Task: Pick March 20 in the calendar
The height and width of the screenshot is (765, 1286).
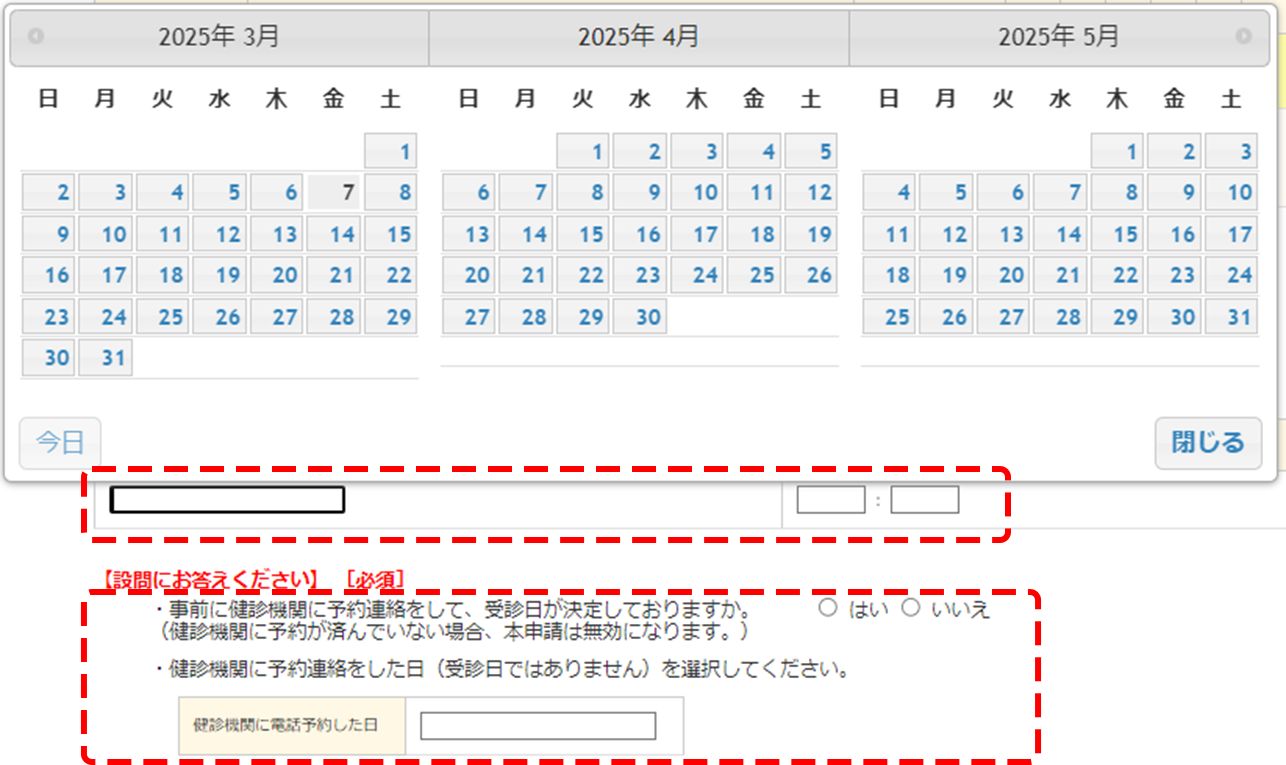Action: point(277,275)
